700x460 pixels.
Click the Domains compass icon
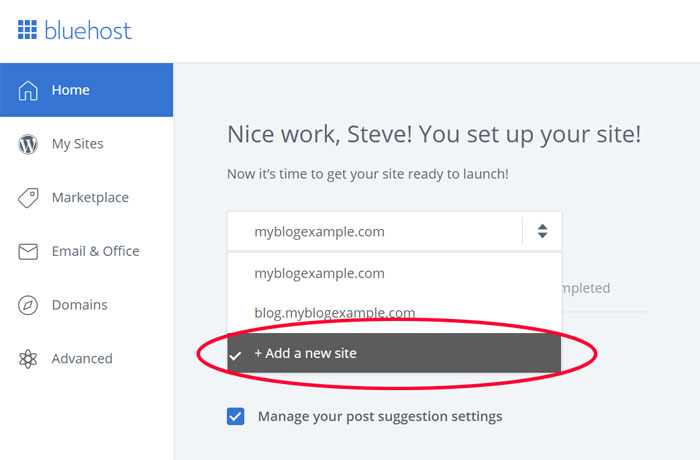click(x=28, y=305)
